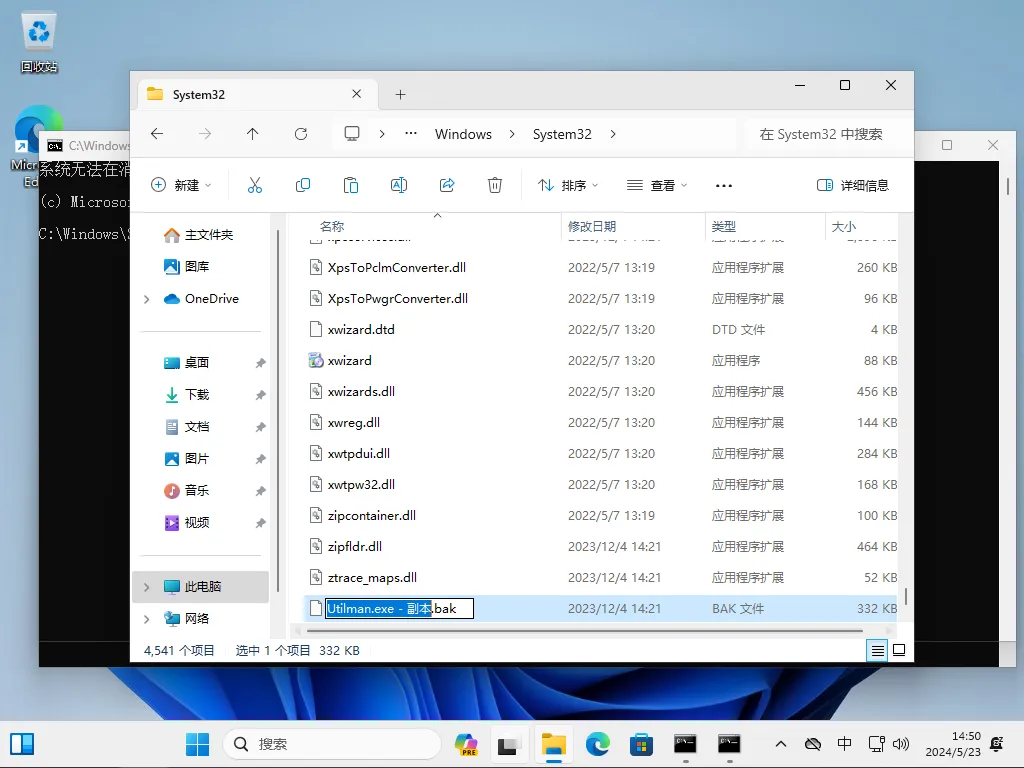Select the file xwizard.dtd

[361, 330]
